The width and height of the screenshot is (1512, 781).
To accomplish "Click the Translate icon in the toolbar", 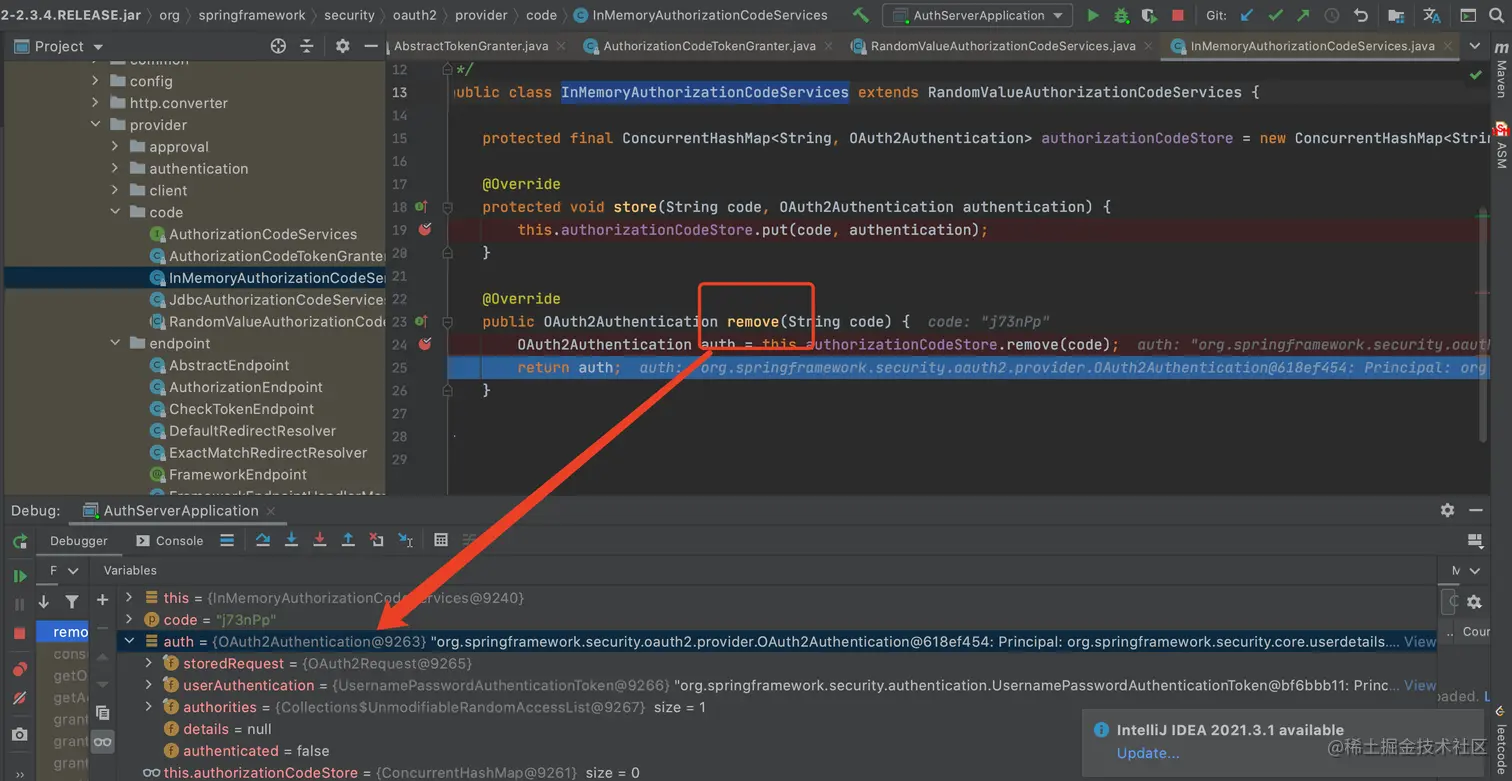I will [x=1432, y=15].
